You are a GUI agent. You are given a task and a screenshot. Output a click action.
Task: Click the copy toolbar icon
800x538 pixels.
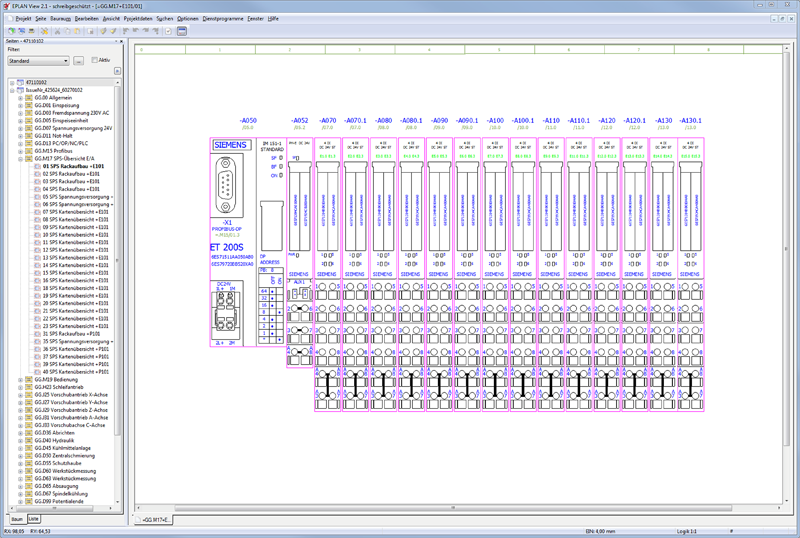tap(67, 31)
